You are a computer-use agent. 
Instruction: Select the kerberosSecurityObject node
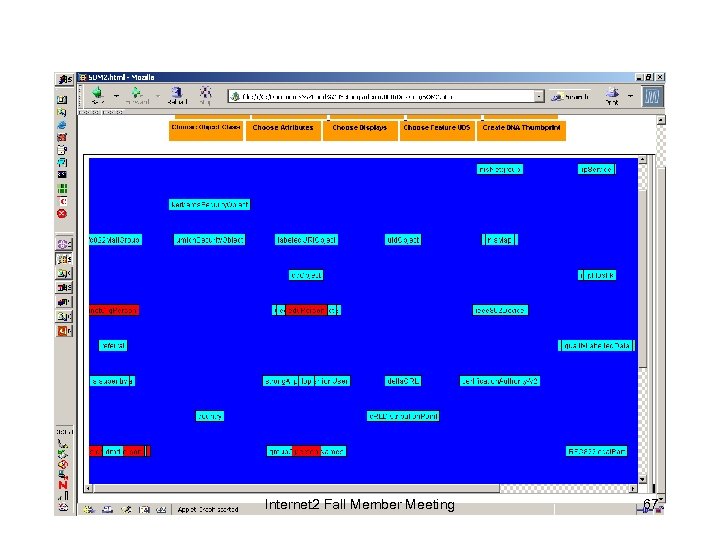coord(209,204)
